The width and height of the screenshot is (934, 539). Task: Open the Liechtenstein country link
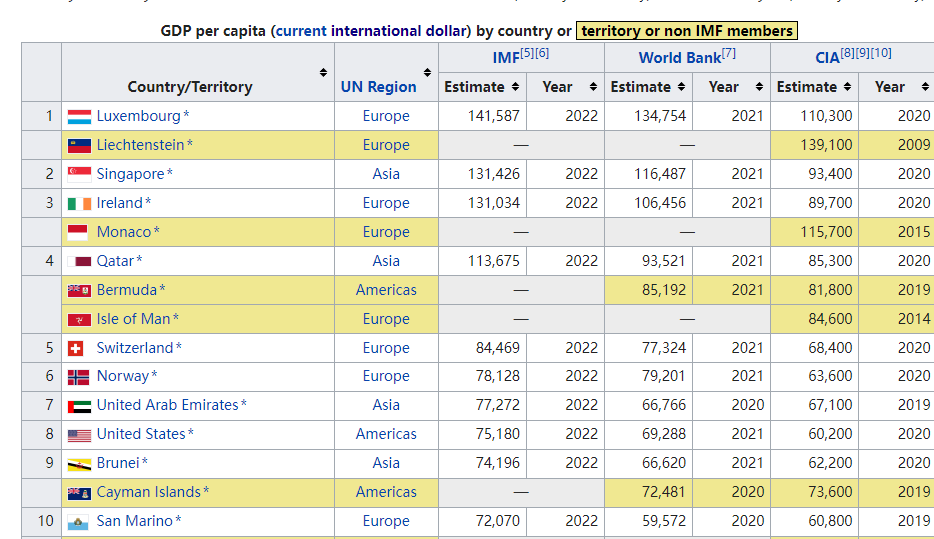(140, 145)
